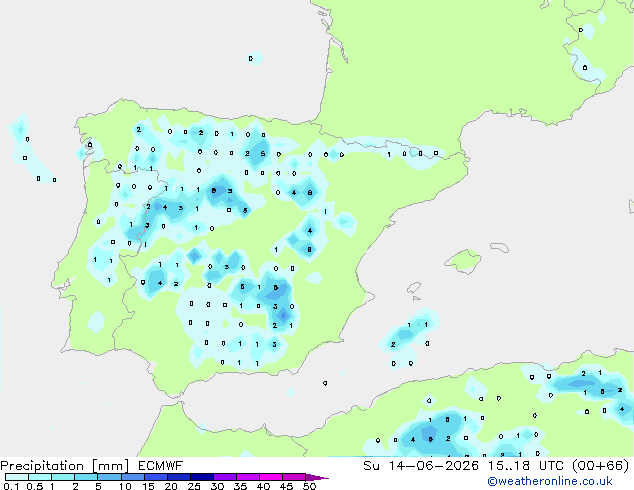Click the "Precipitation [mm]" title text
Screen dimensions: 634x490
(65, 466)
